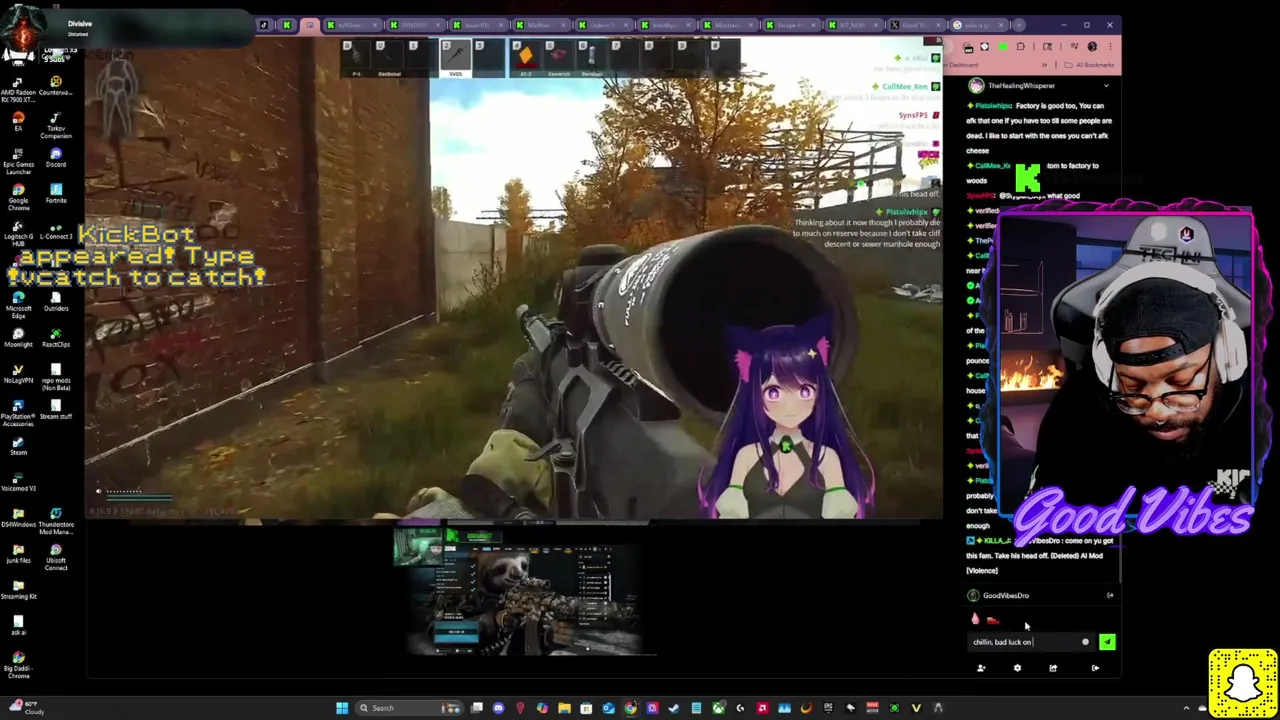Open the junk files desktop folder
The image size is (1280, 720).
[x=18, y=555]
